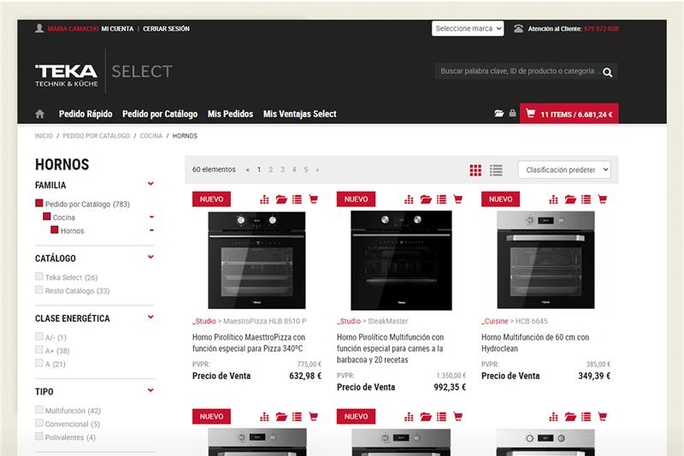The width and height of the screenshot is (684, 456).
Task: Click the search magnifier icon
Action: pyautogui.click(x=607, y=72)
